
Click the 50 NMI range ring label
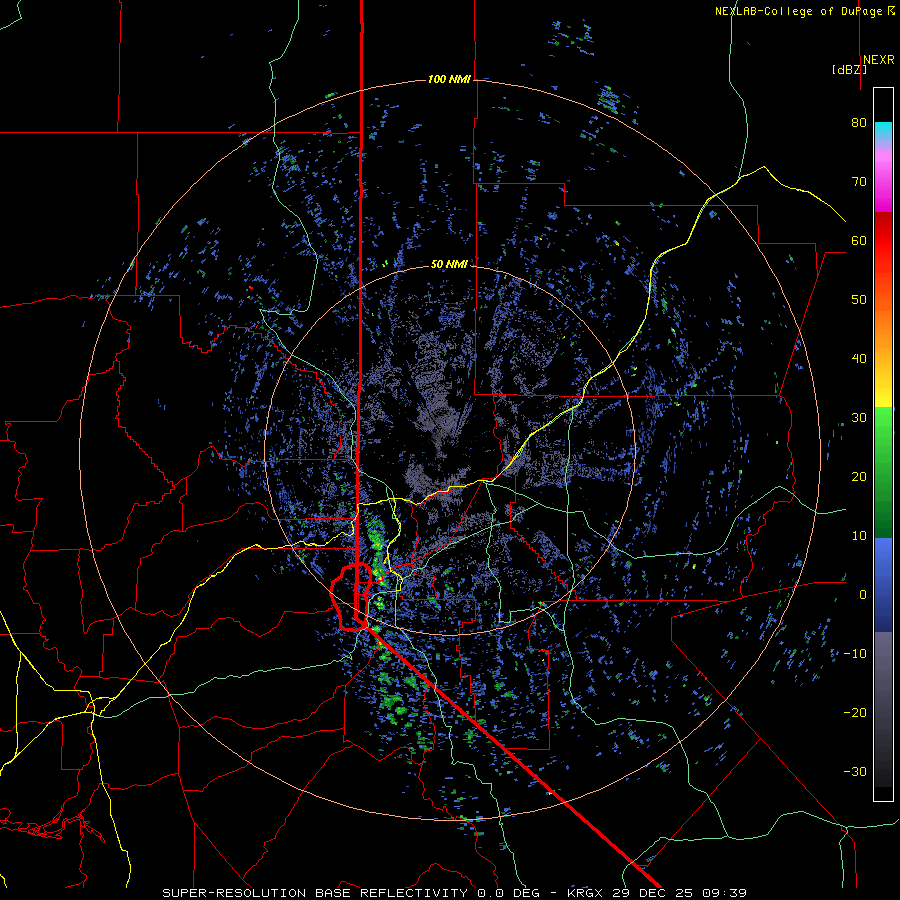(449, 264)
